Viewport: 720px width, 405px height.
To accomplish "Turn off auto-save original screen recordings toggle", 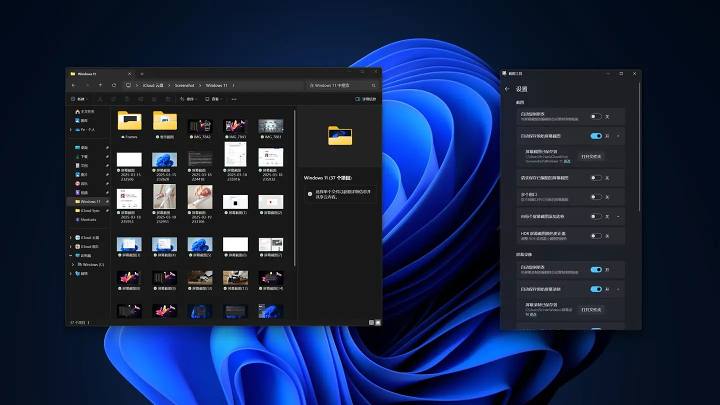I will point(596,289).
